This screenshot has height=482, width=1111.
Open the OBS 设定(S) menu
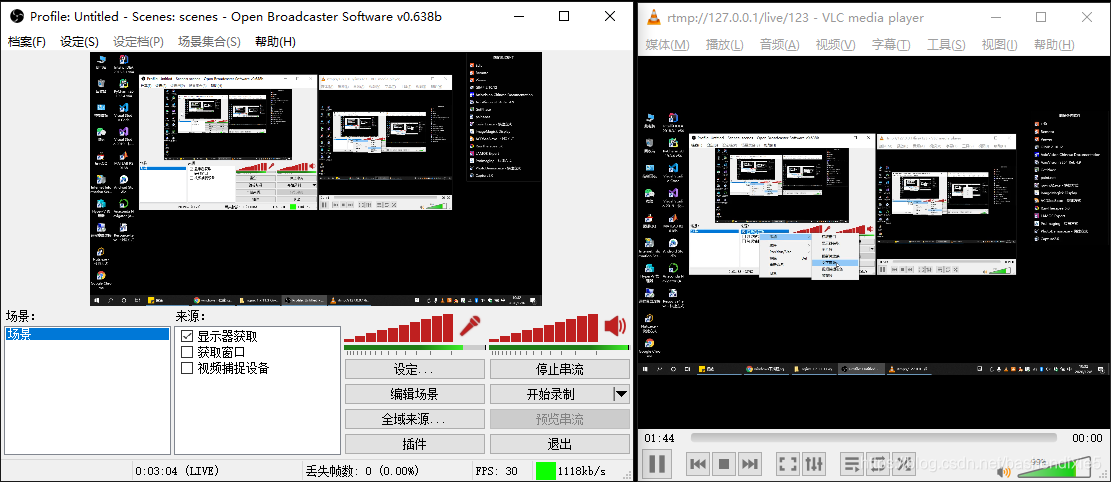coord(79,42)
